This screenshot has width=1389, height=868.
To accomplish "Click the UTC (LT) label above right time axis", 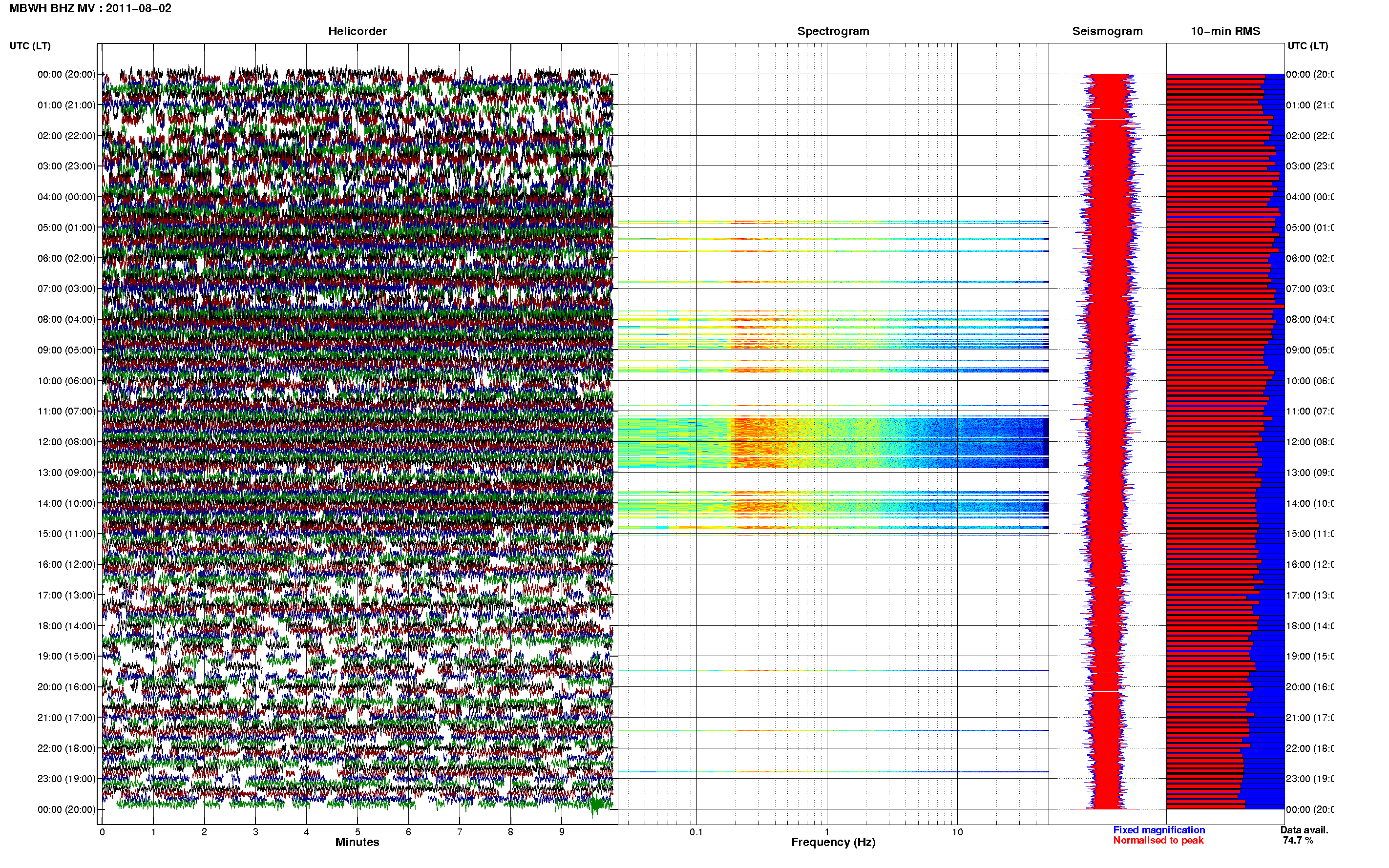I will [1307, 45].
